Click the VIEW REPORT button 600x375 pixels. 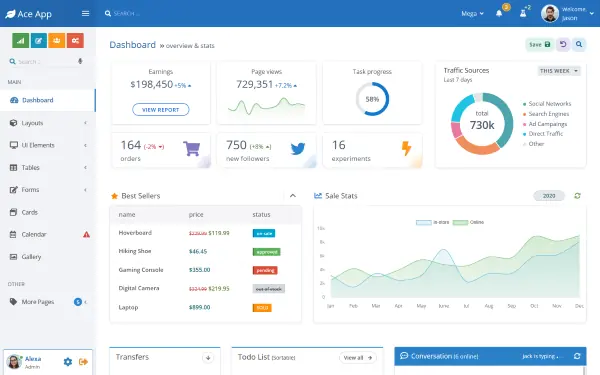click(x=161, y=109)
